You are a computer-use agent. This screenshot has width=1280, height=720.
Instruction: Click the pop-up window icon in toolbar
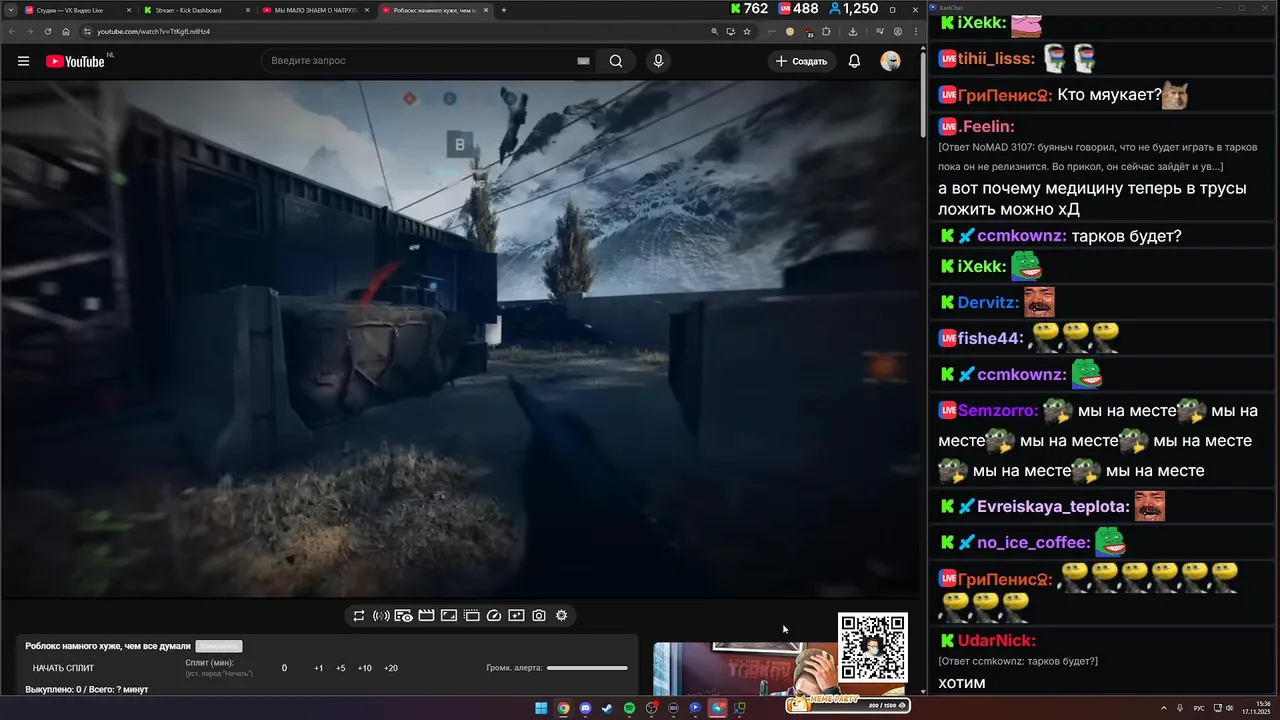pyautogui.click(x=472, y=616)
